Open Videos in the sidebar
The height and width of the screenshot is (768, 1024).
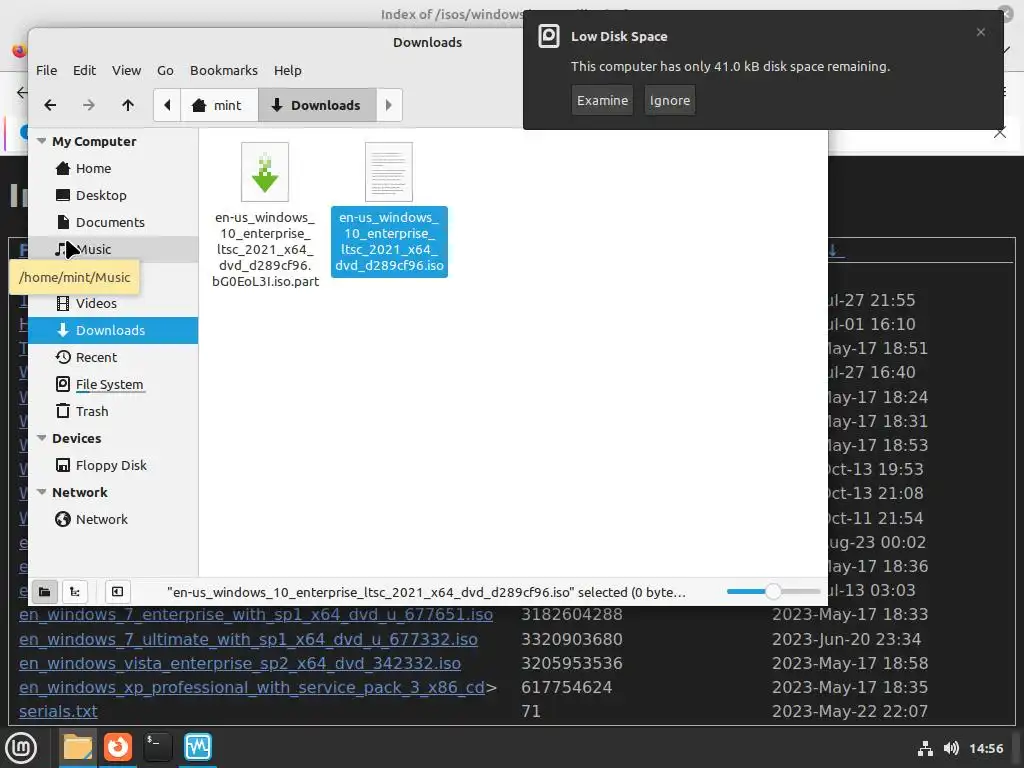113,304
